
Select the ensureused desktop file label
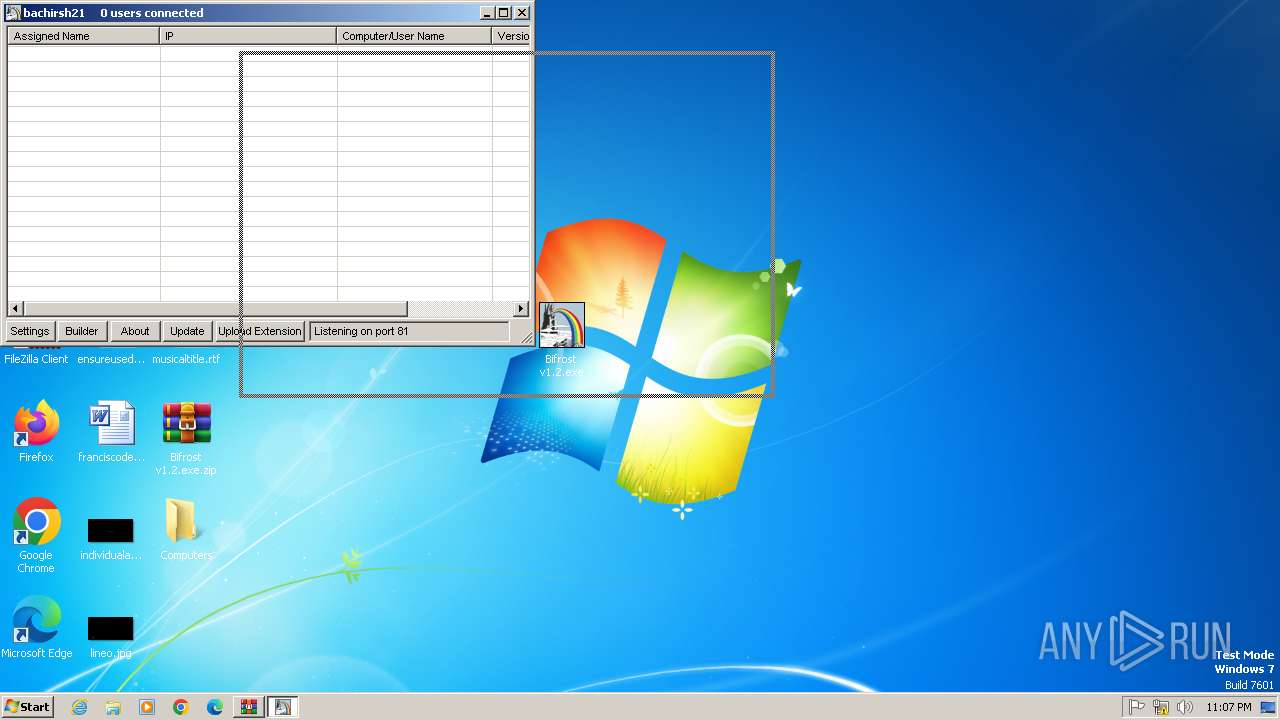click(x=111, y=359)
